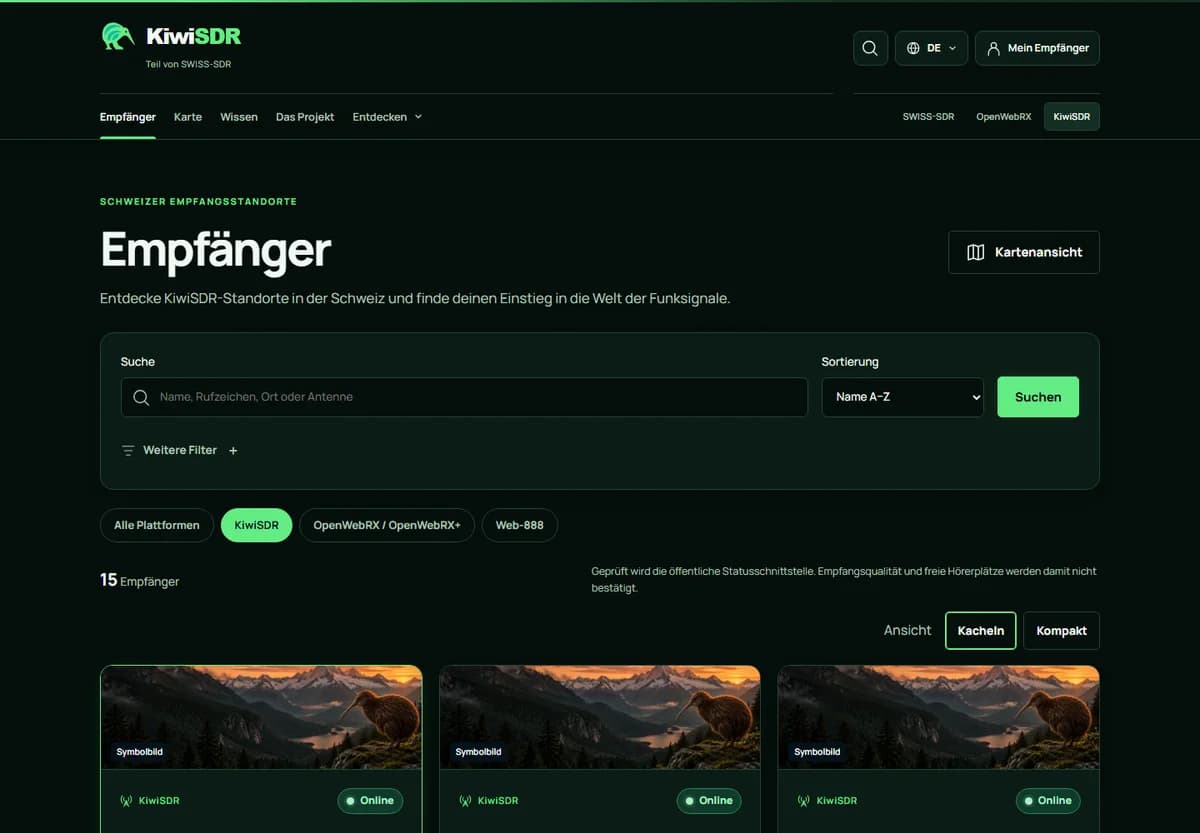Select OpenWebRX / OpenWebRX+ chip
This screenshot has height=833, width=1200.
click(x=387, y=525)
